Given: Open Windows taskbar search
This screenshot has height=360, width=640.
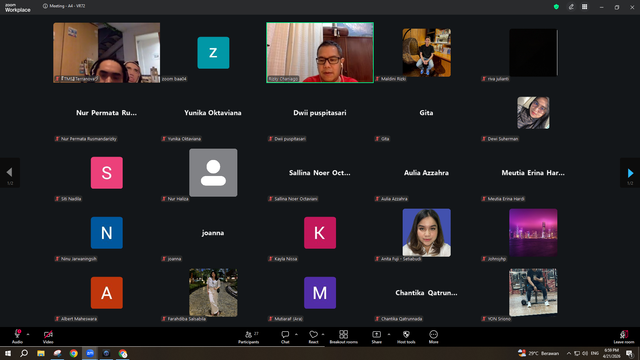Looking at the screenshot, I should 24,353.
